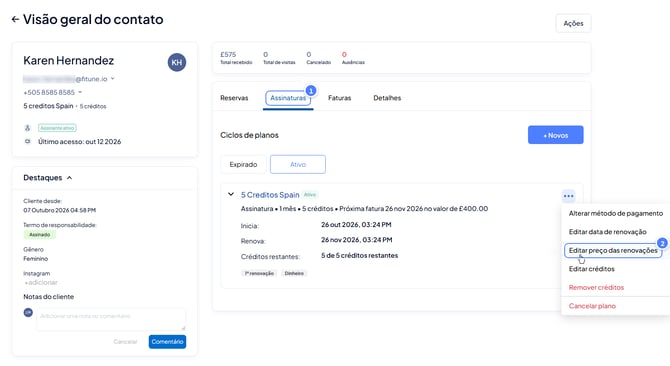670x366 pixels.
Task: Open the Assinaturas tab
Action: (x=288, y=98)
